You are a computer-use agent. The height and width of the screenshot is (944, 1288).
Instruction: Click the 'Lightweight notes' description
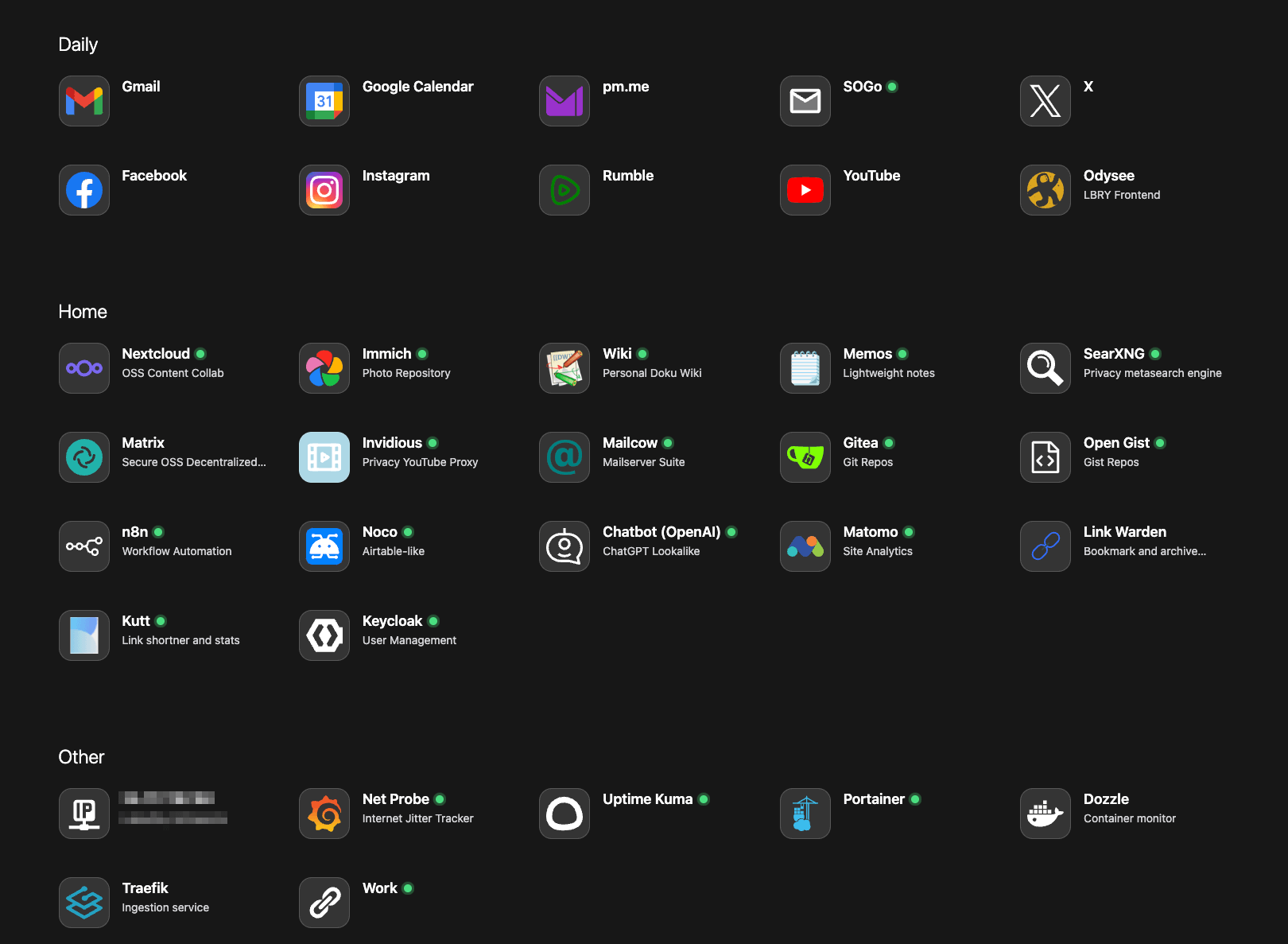click(x=889, y=373)
